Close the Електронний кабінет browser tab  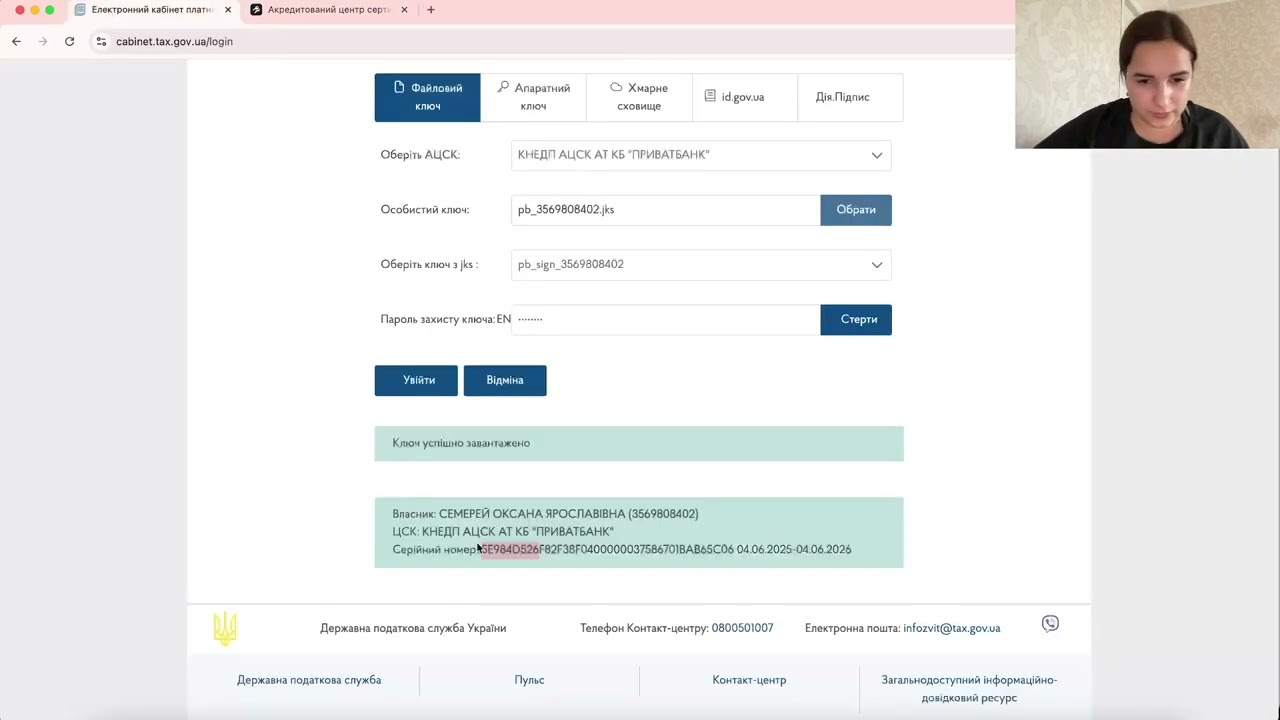228,10
